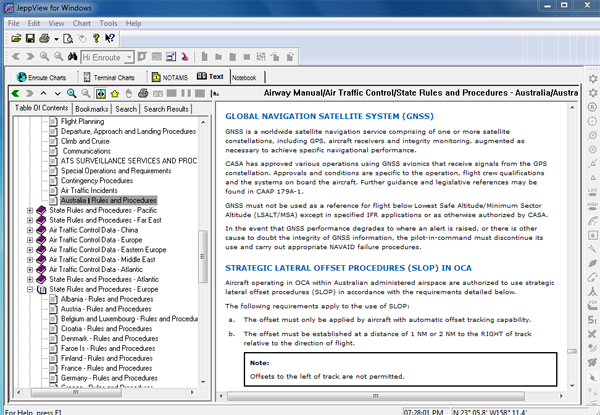Image resolution: width=600 pixels, height=415 pixels.
Task: Open the Tools menu
Action: click(108, 23)
